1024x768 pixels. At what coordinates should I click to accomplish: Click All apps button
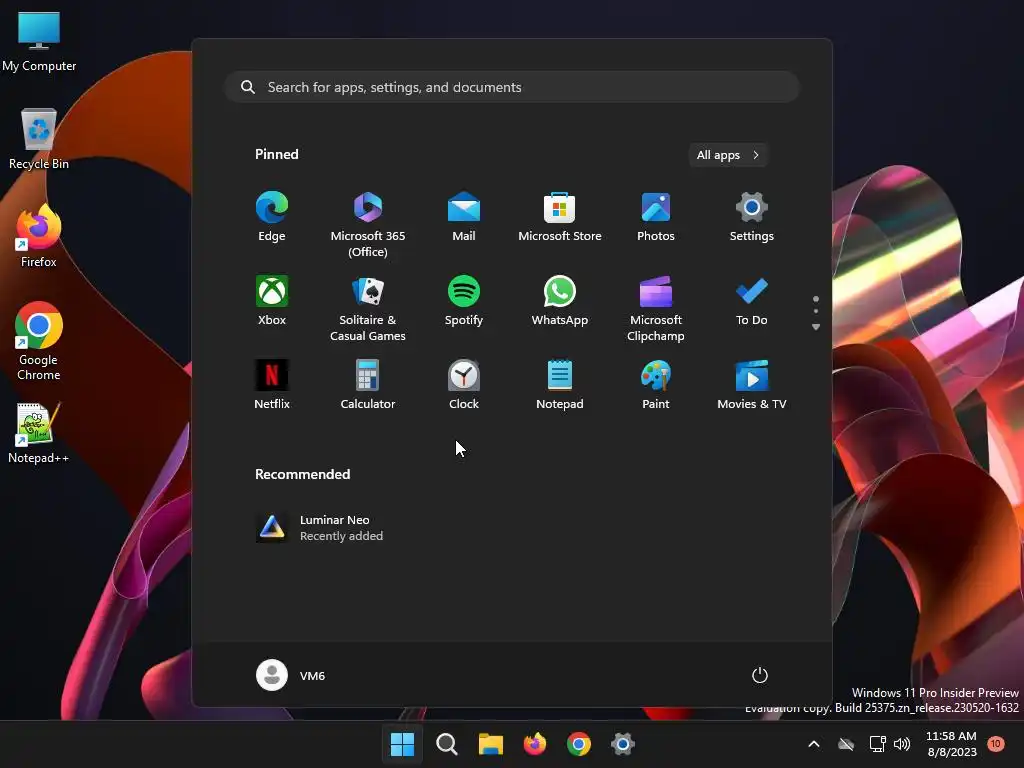pyautogui.click(x=728, y=155)
